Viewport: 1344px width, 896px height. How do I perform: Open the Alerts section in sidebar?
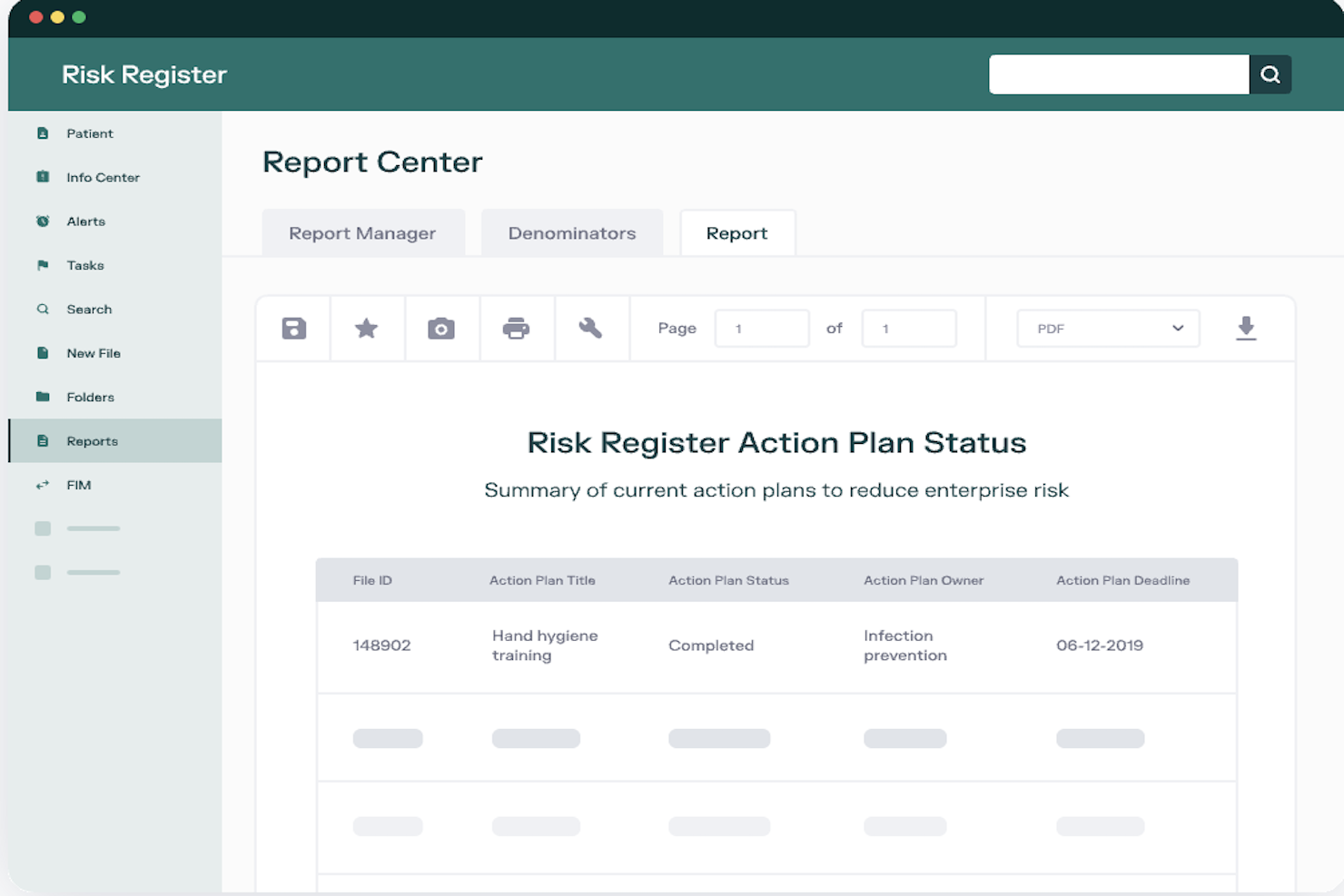(x=85, y=221)
